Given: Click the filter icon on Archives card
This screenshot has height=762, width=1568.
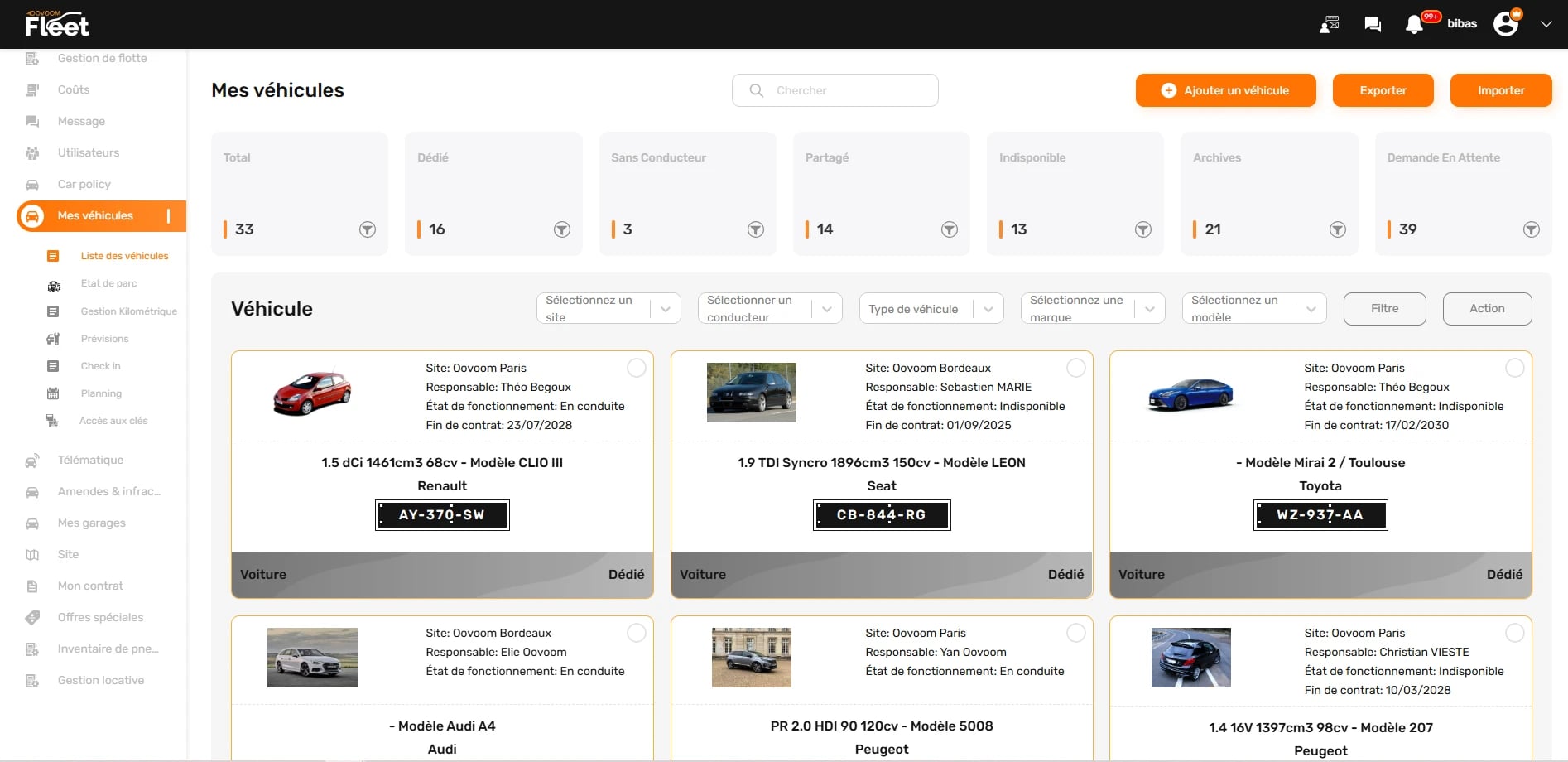Looking at the screenshot, I should coord(1337,229).
